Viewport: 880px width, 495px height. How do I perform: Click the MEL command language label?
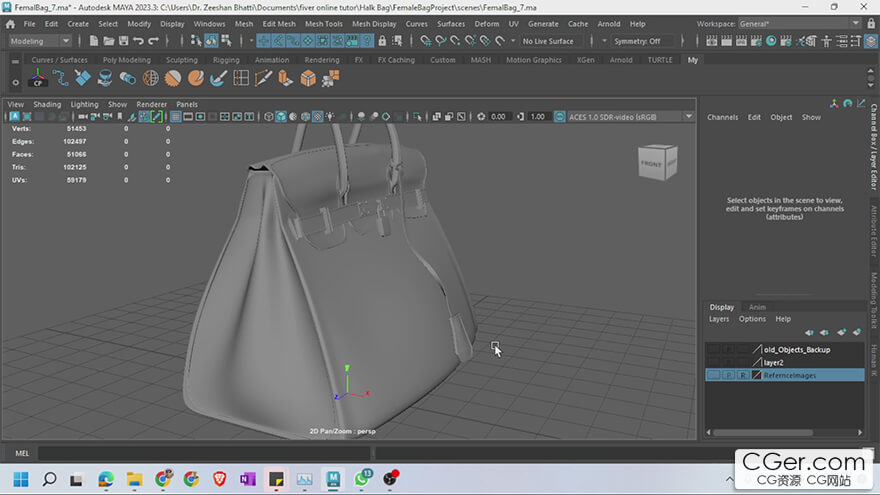(x=22, y=453)
